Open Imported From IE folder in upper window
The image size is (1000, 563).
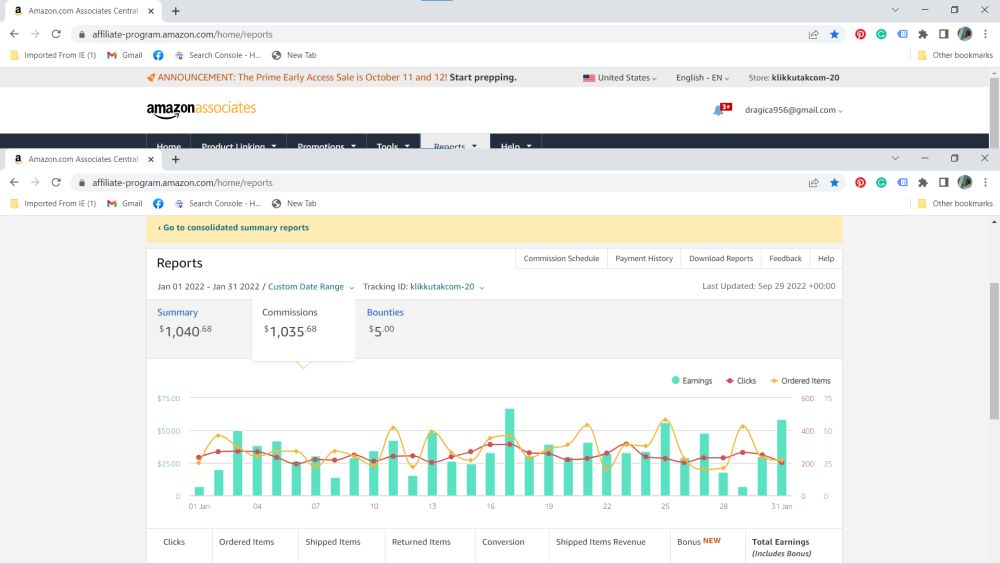pyautogui.click(x=53, y=55)
